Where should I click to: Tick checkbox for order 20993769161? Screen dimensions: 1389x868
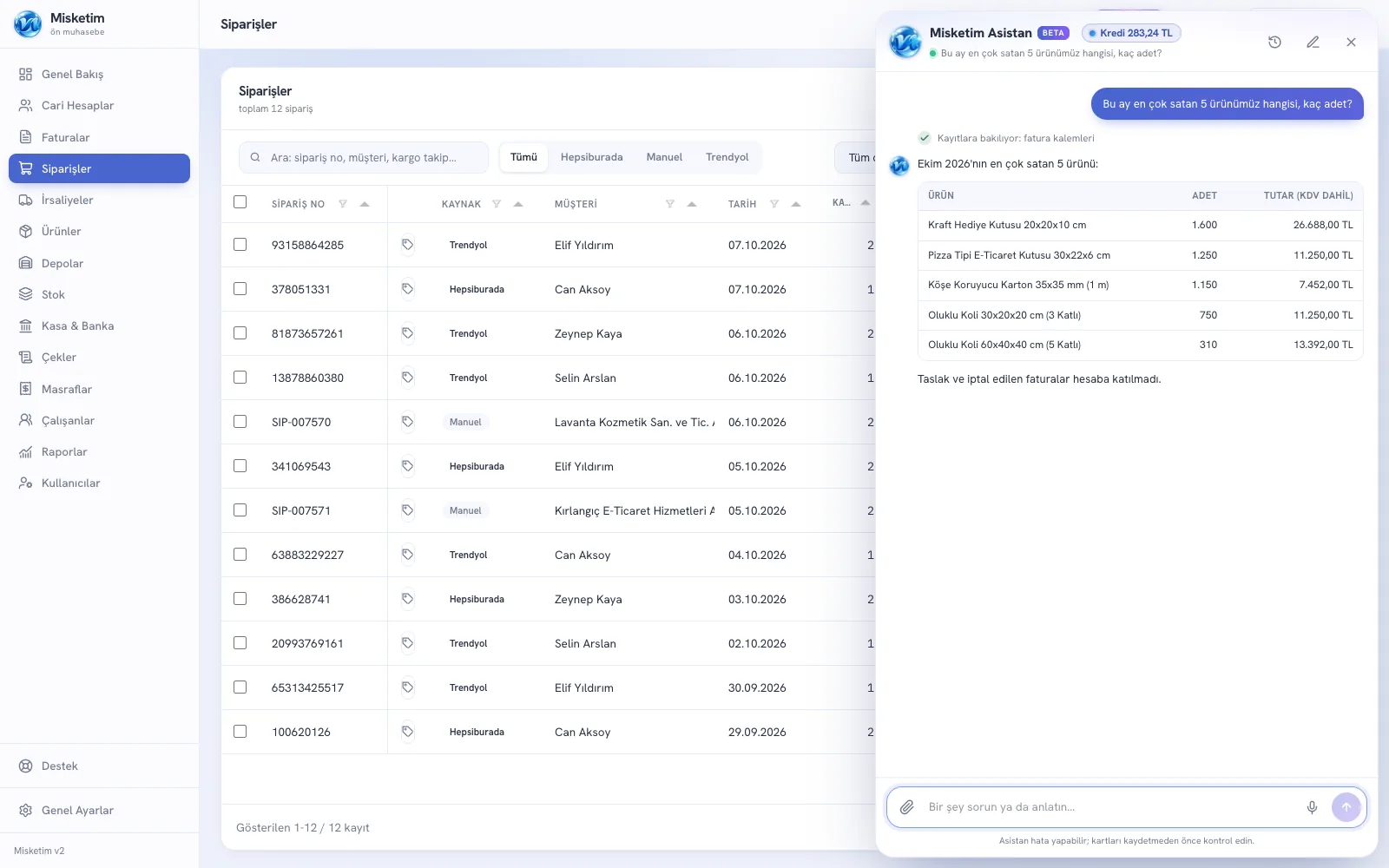[240, 643]
